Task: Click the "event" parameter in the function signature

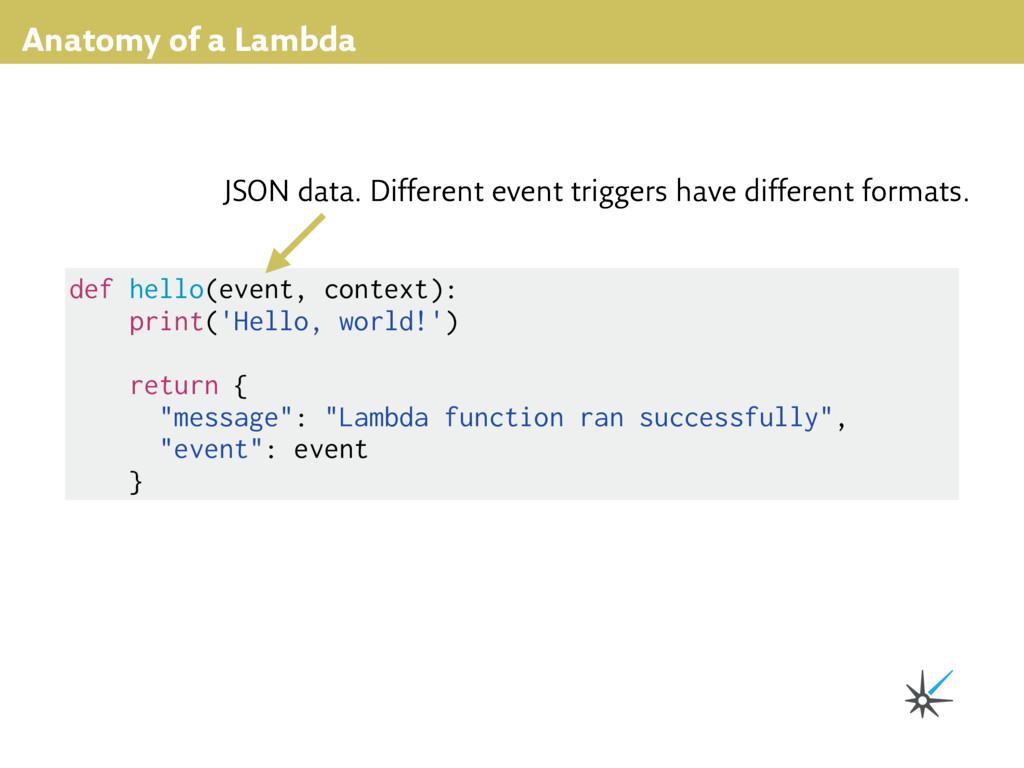Action: 256,290
